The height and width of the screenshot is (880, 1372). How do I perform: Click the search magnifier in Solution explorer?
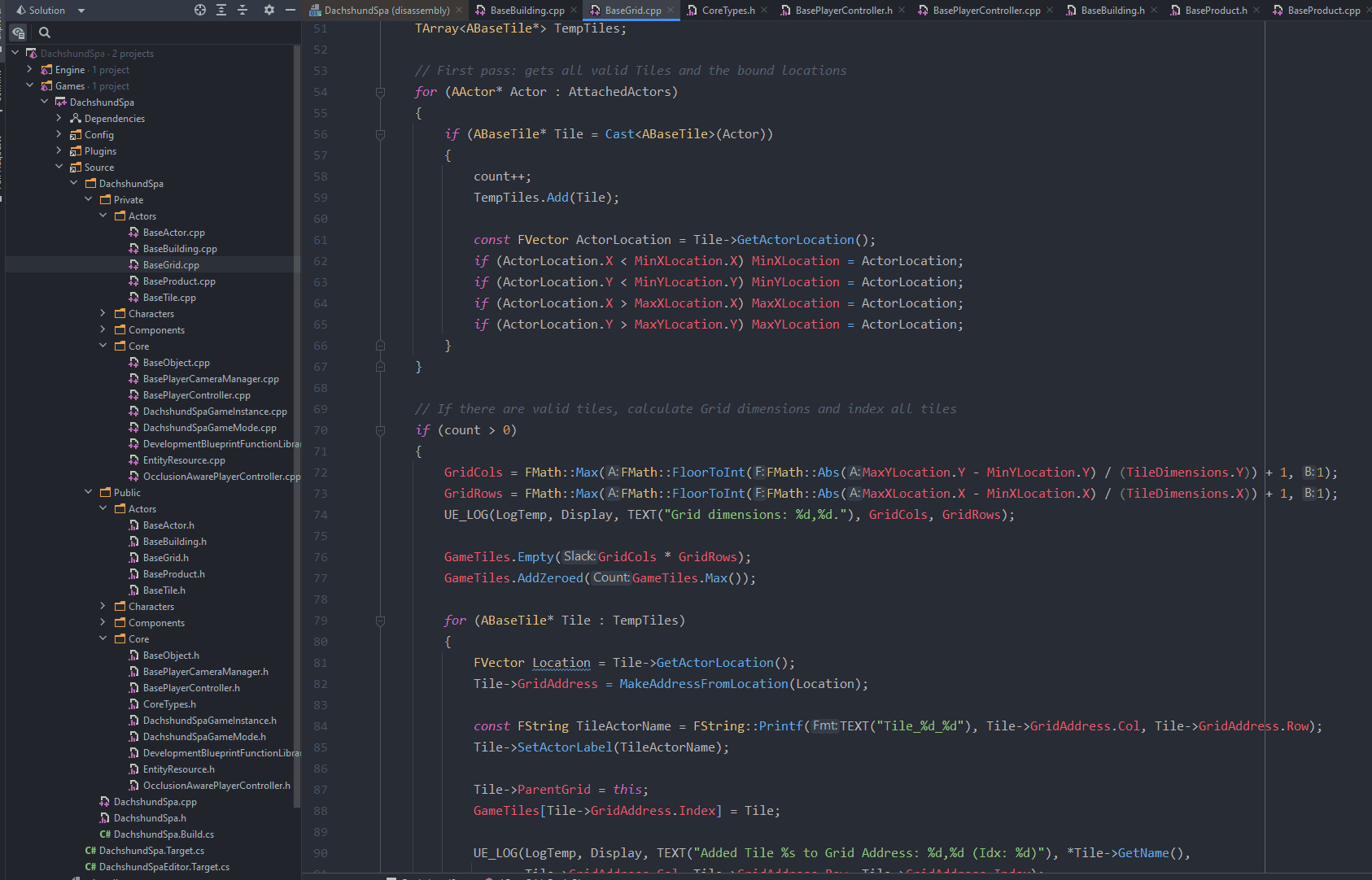pos(45,33)
